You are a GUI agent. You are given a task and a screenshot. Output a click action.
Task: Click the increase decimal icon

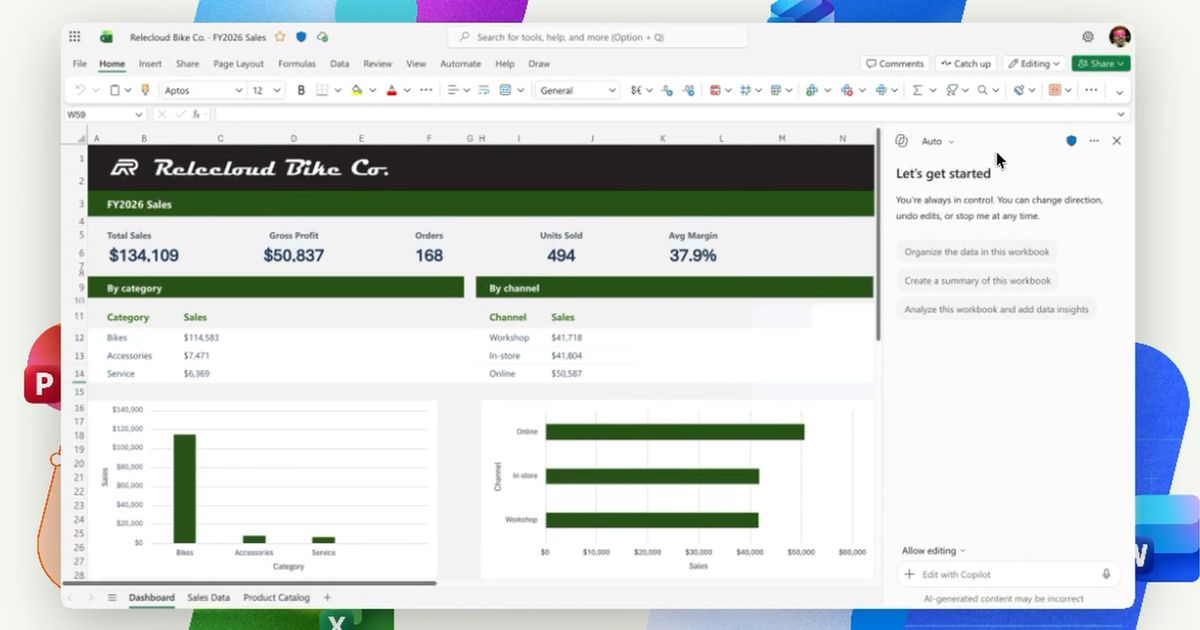[689, 90]
